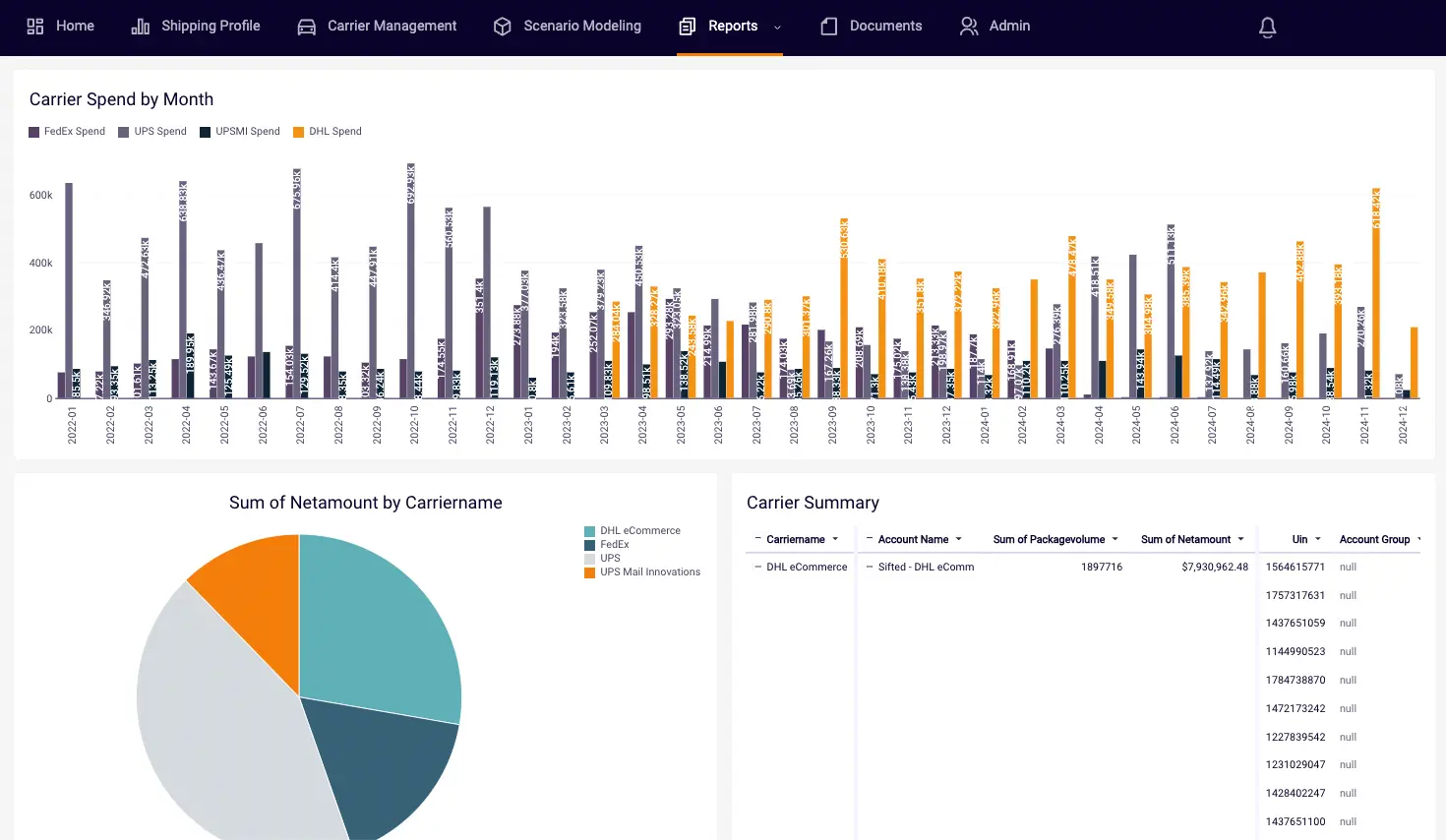Click the Carrier Summary title

point(813,503)
